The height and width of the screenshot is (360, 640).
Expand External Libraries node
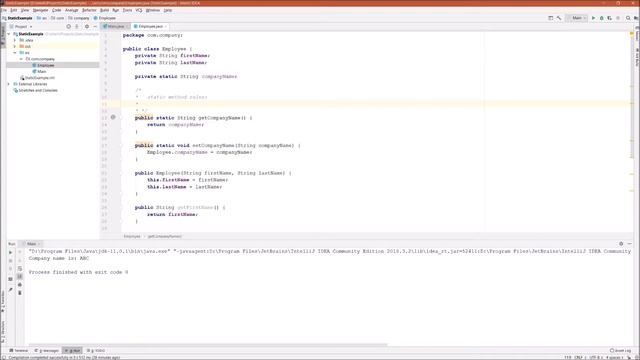(9, 84)
